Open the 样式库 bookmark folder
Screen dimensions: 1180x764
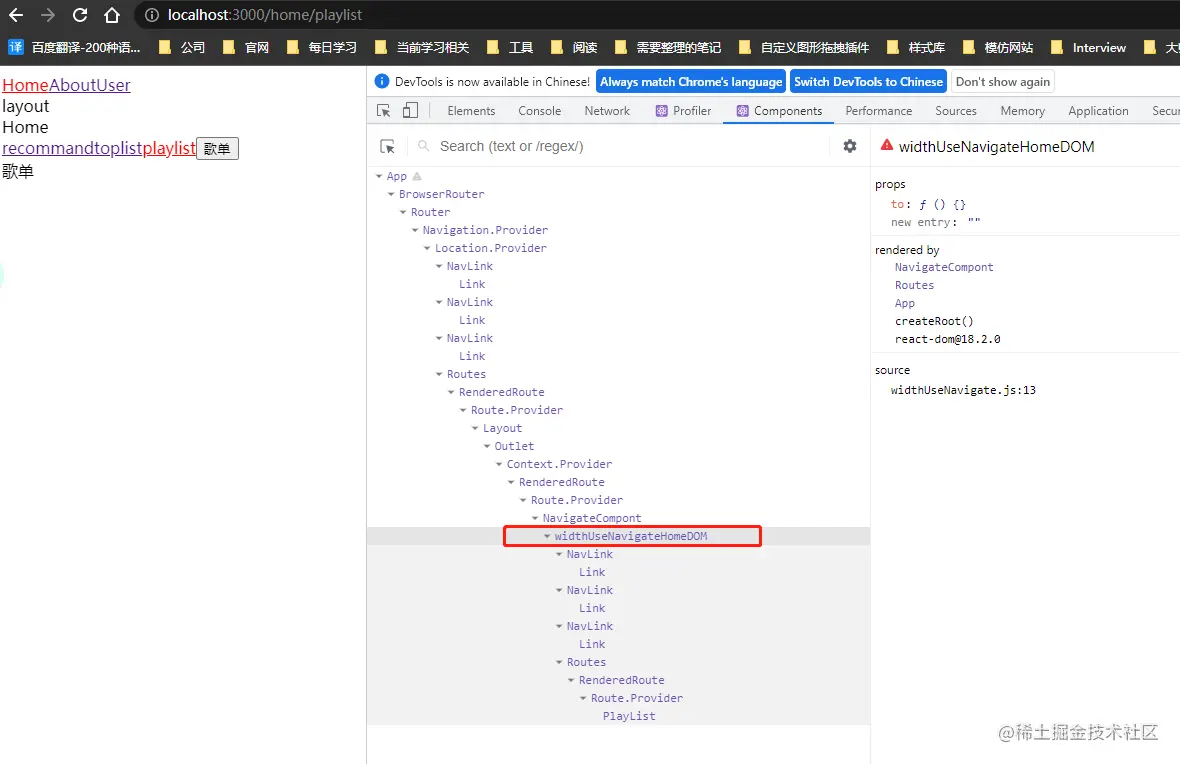pyautogui.click(x=916, y=47)
